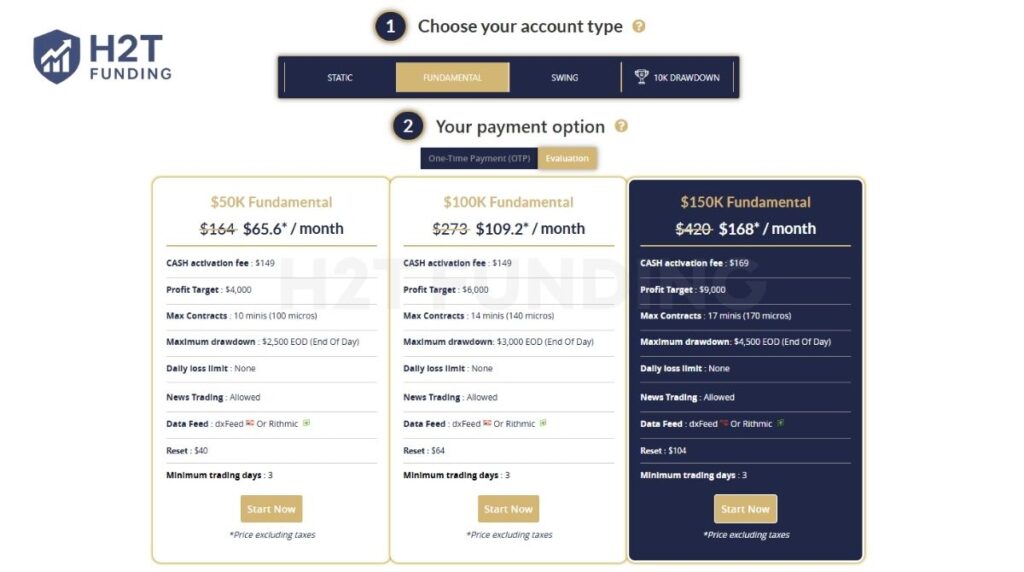Image resolution: width=1024 pixels, height=572 pixels.
Task: Click Rithmic icon in $100K Fundamental card
Action: [543, 423]
